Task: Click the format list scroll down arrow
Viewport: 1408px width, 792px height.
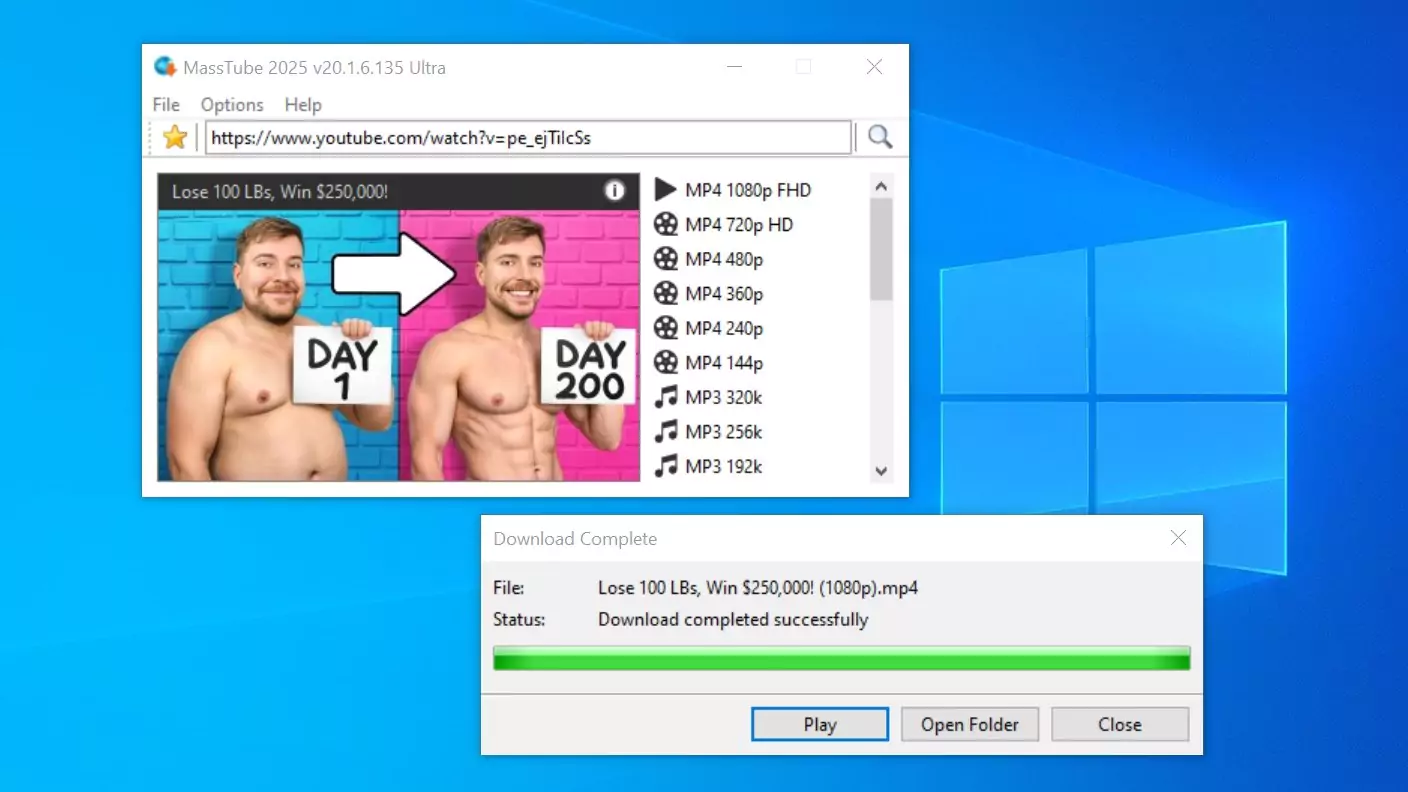Action: click(881, 470)
